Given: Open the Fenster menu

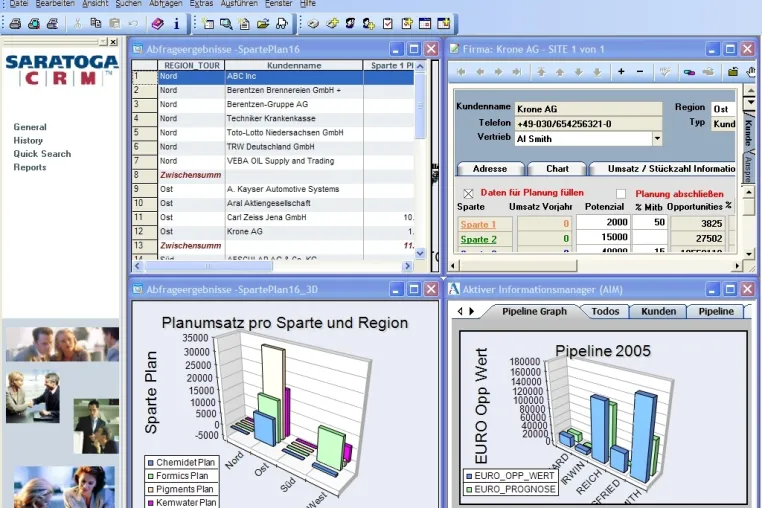Looking at the screenshot, I should click(x=278, y=3).
